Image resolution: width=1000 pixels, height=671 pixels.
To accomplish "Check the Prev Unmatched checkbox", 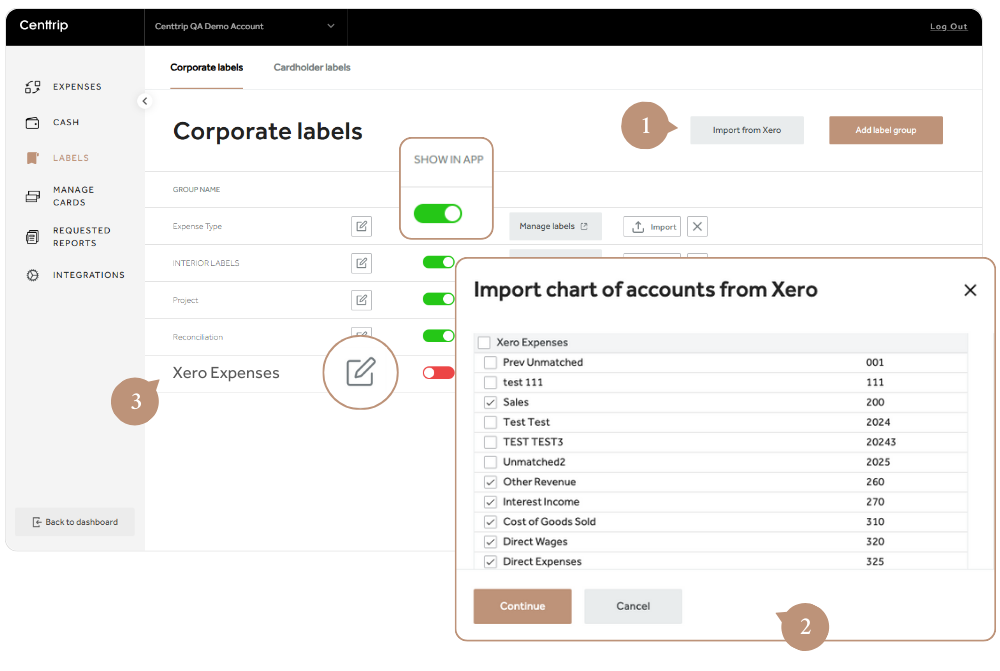I will 490,362.
